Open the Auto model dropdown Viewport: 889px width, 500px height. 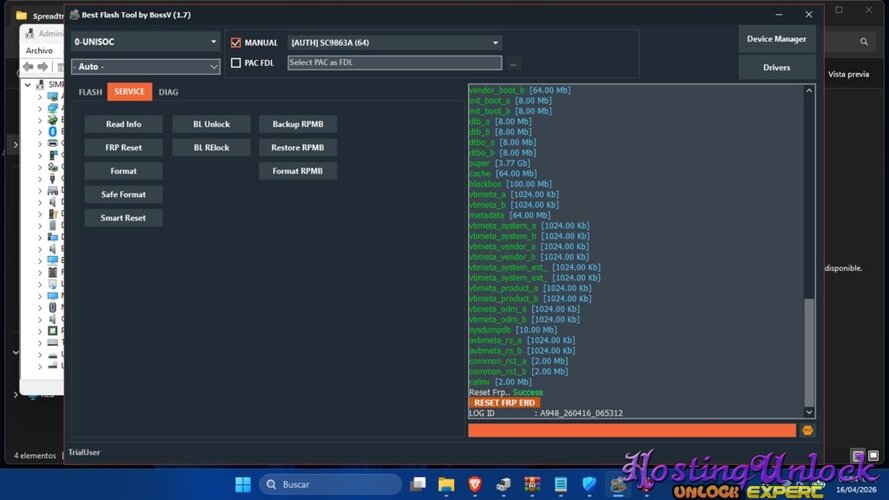[x=146, y=67]
